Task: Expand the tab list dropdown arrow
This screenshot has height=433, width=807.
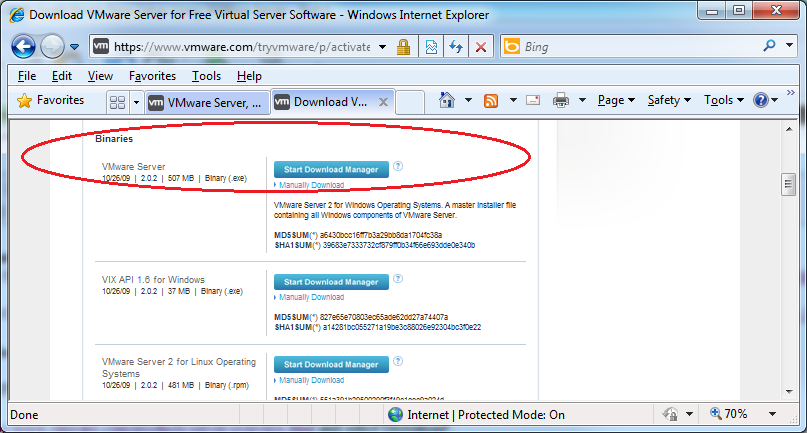Action: [136, 102]
